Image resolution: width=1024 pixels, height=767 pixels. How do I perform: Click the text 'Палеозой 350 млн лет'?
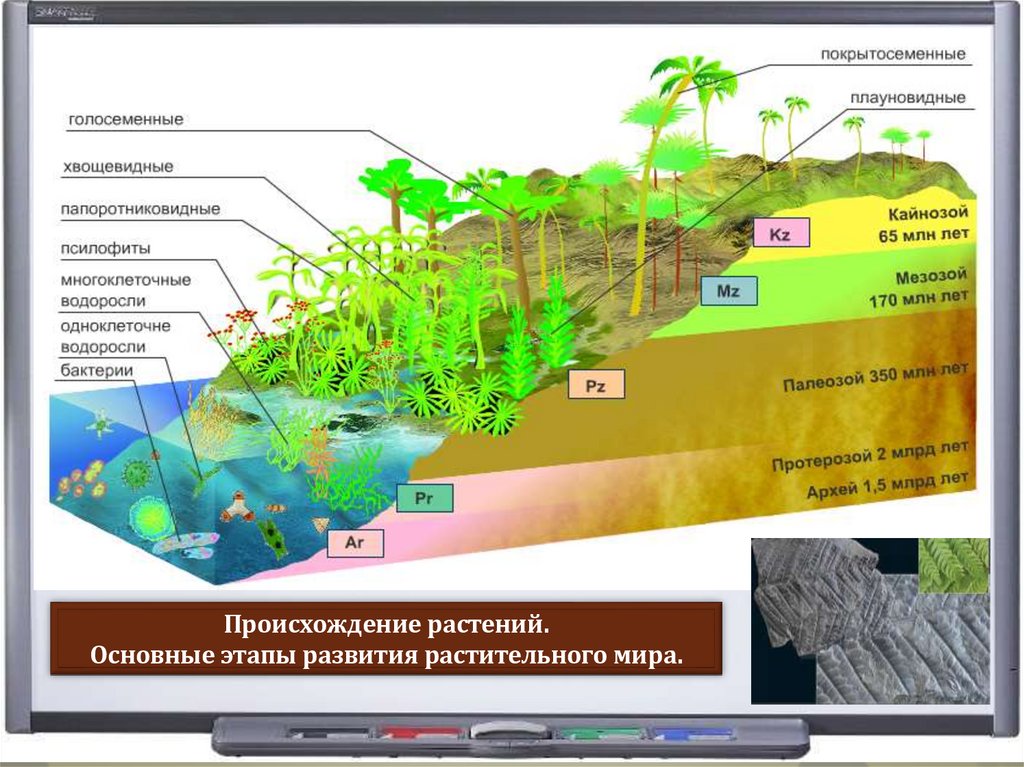tap(876, 377)
